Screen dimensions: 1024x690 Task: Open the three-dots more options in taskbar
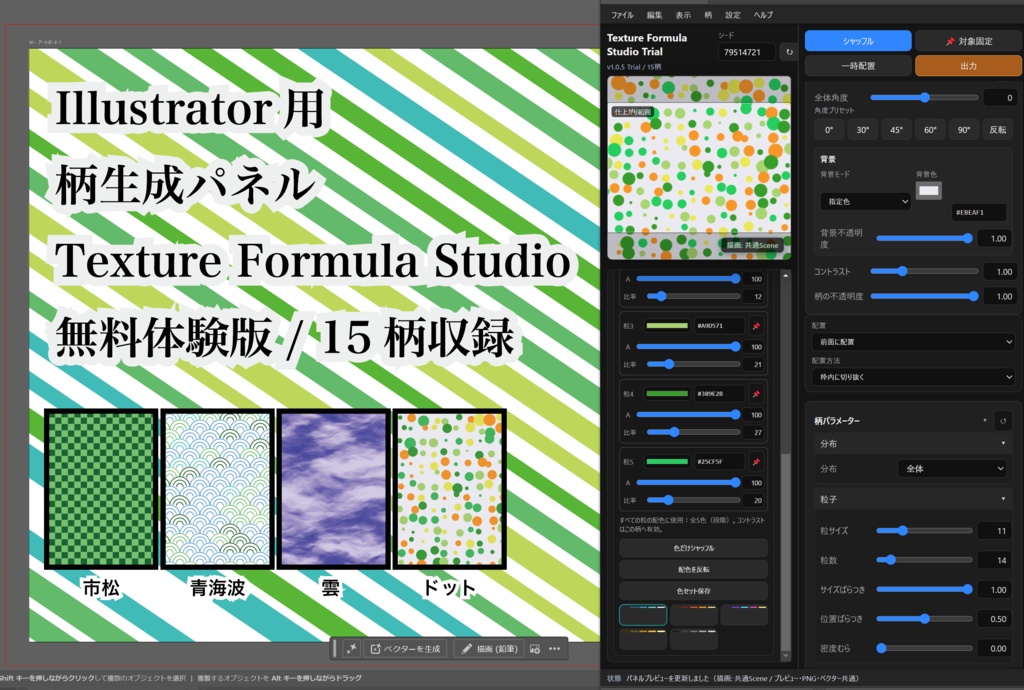coord(554,649)
